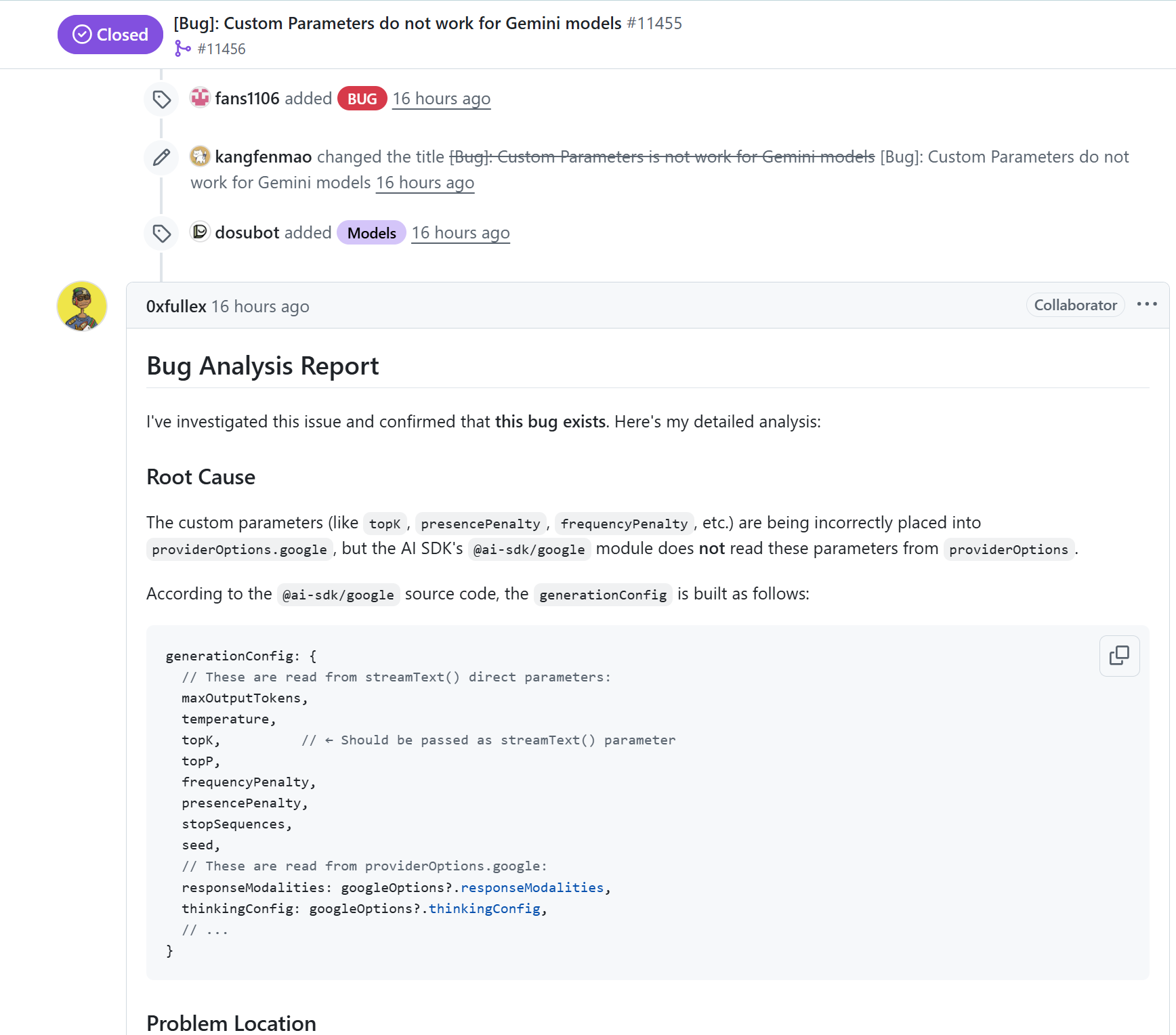Screen dimensions: 1176x1035
Task: Open dosubot's profile link
Action: pos(247,233)
